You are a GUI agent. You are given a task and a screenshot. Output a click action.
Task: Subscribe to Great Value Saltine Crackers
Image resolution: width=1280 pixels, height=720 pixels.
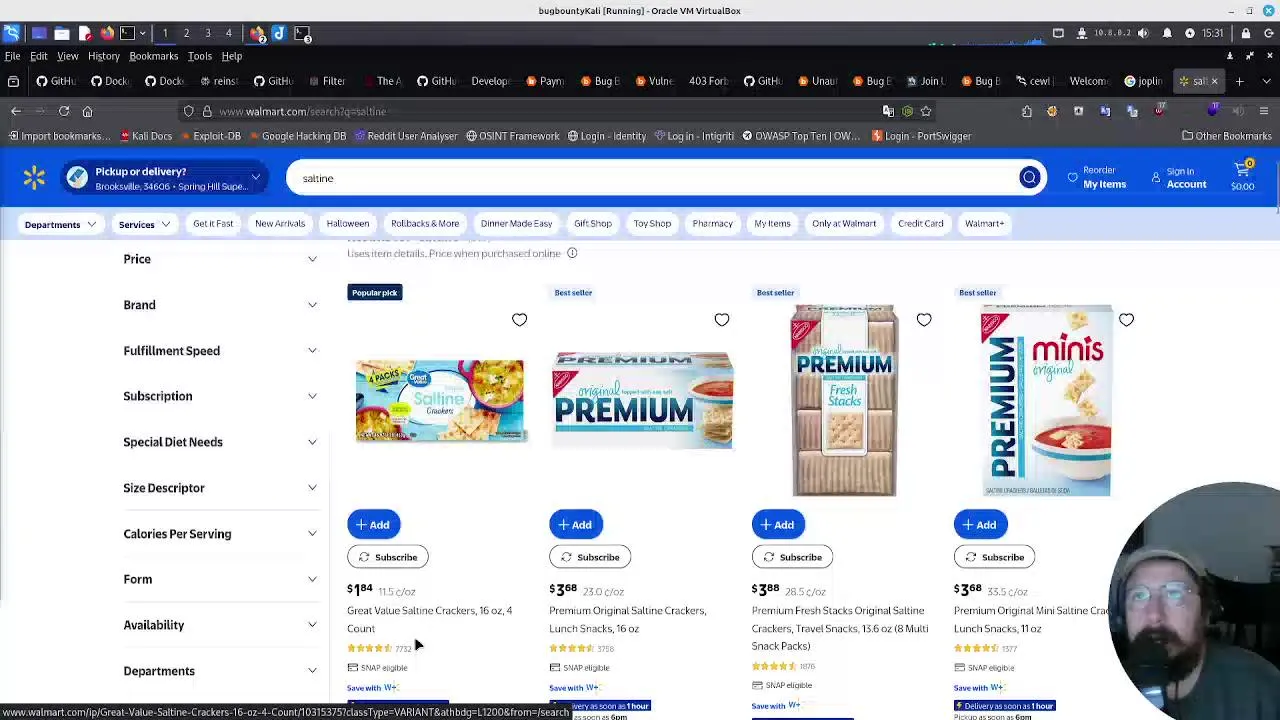(388, 557)
